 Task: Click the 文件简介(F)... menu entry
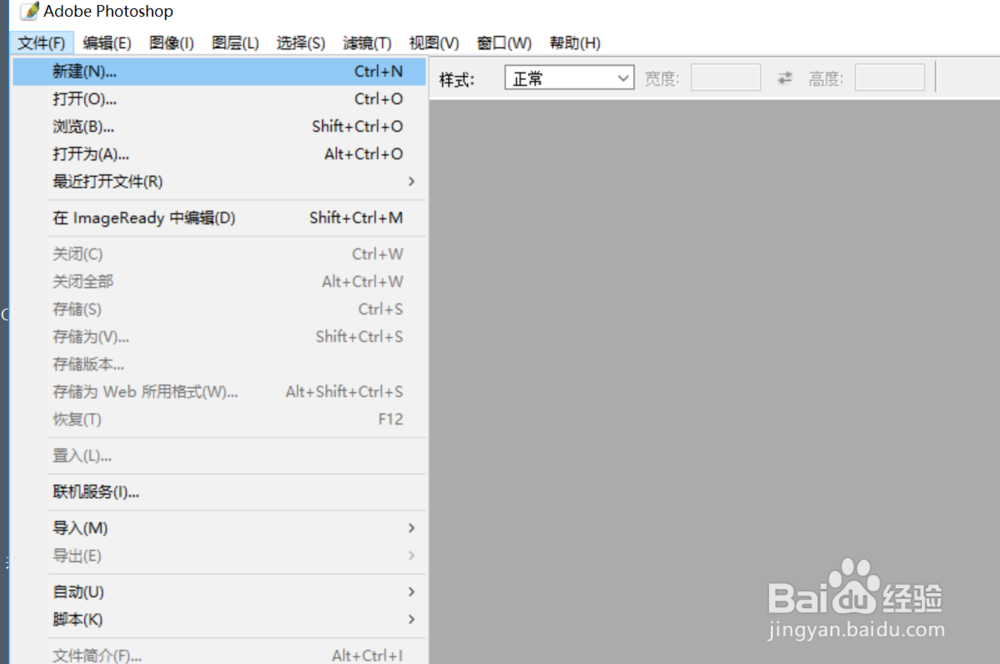219,654
